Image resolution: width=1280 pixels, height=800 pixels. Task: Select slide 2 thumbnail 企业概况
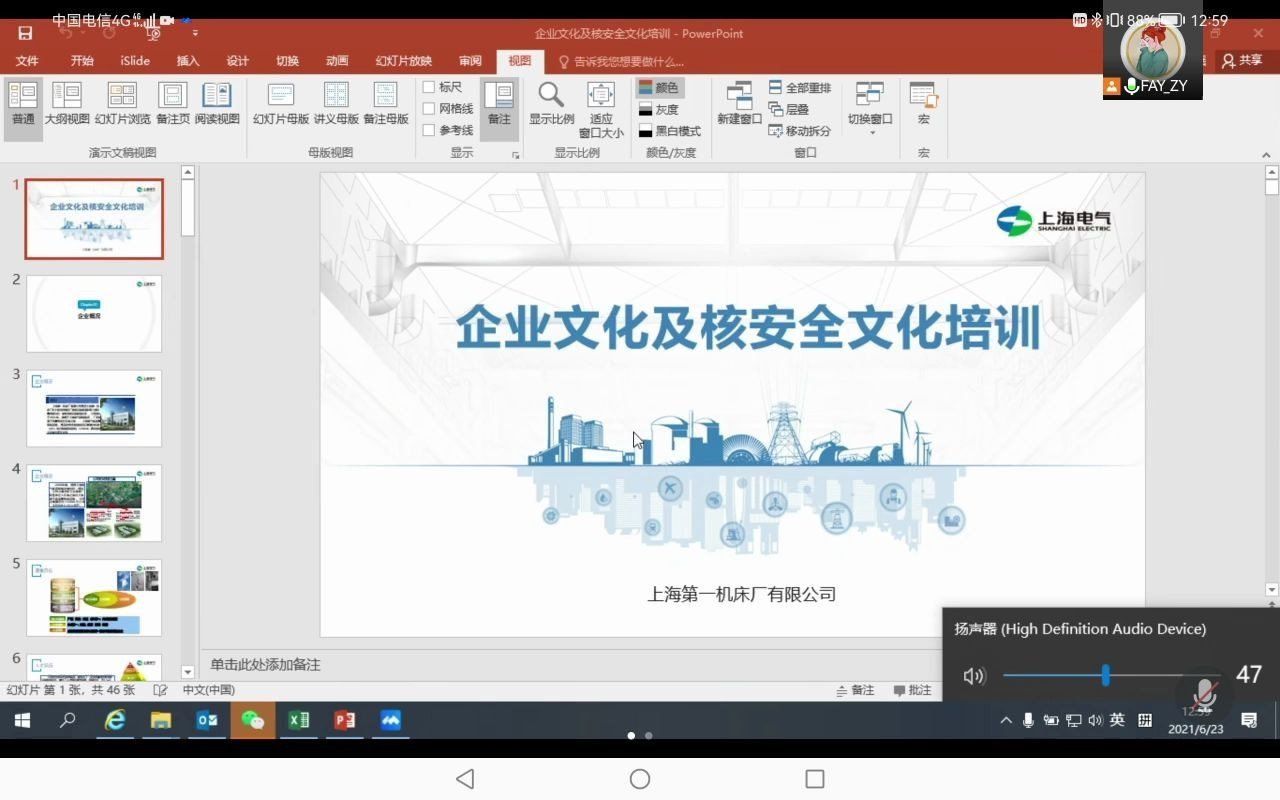[94, 314]
